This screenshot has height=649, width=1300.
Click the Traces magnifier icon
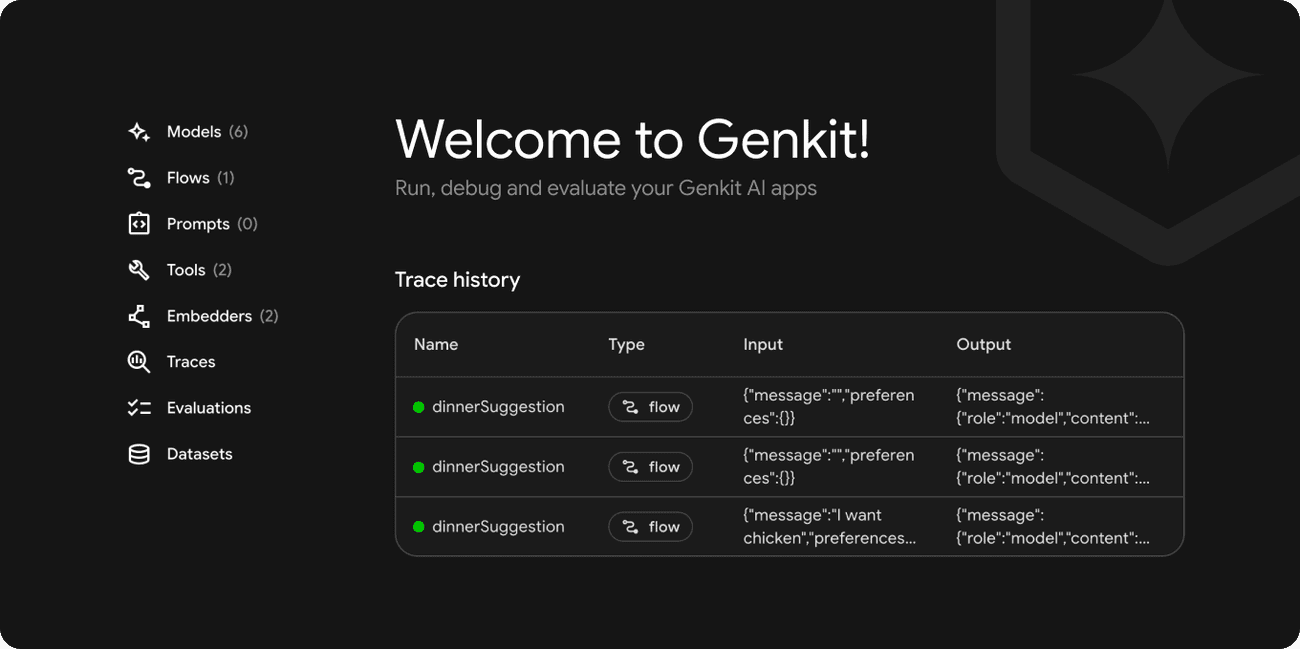click(137, 361)
